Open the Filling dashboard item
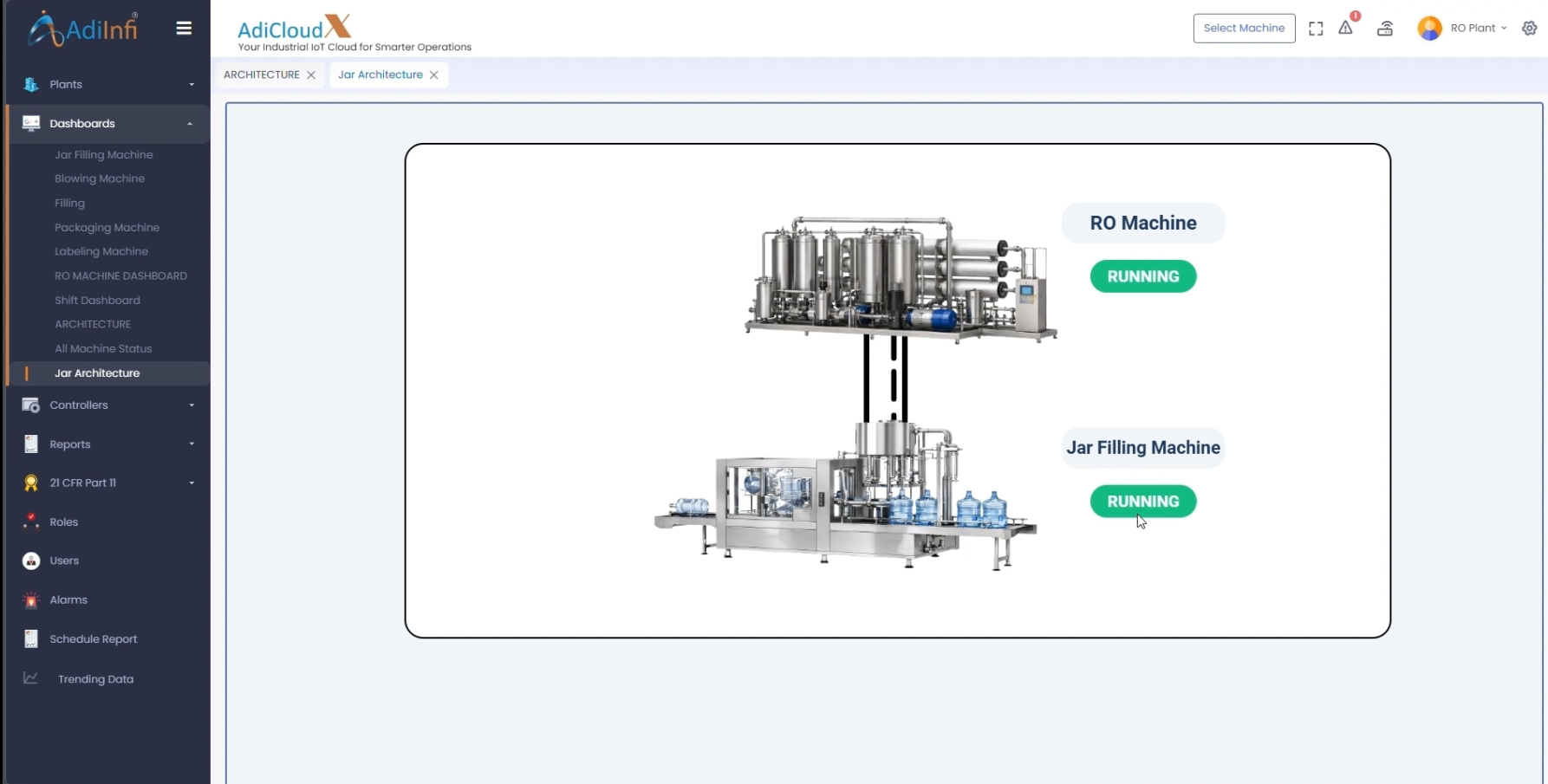The image size is (1548, 784). pos(69,203)
